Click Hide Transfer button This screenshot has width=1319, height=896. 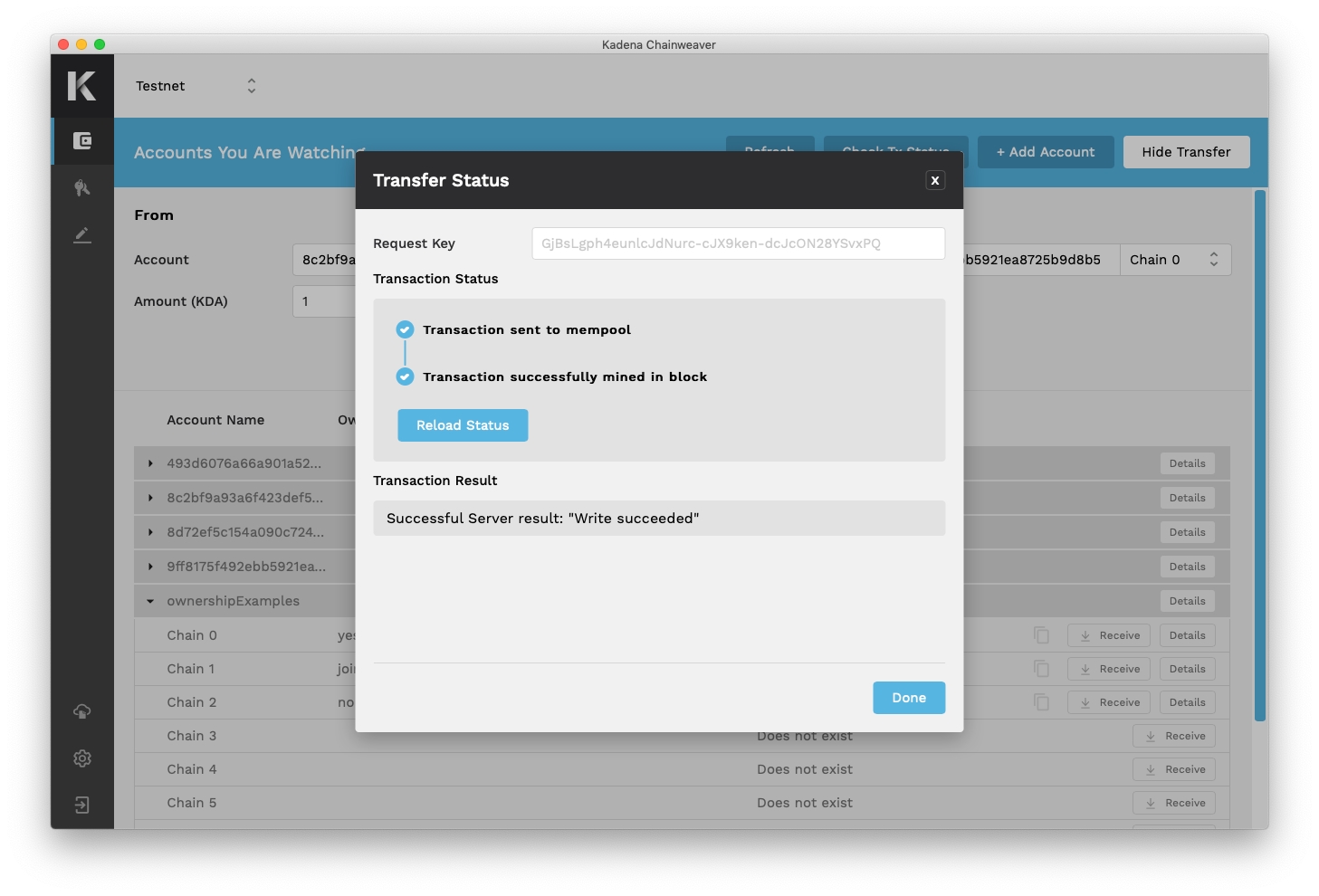click(x=1186, y=152)
